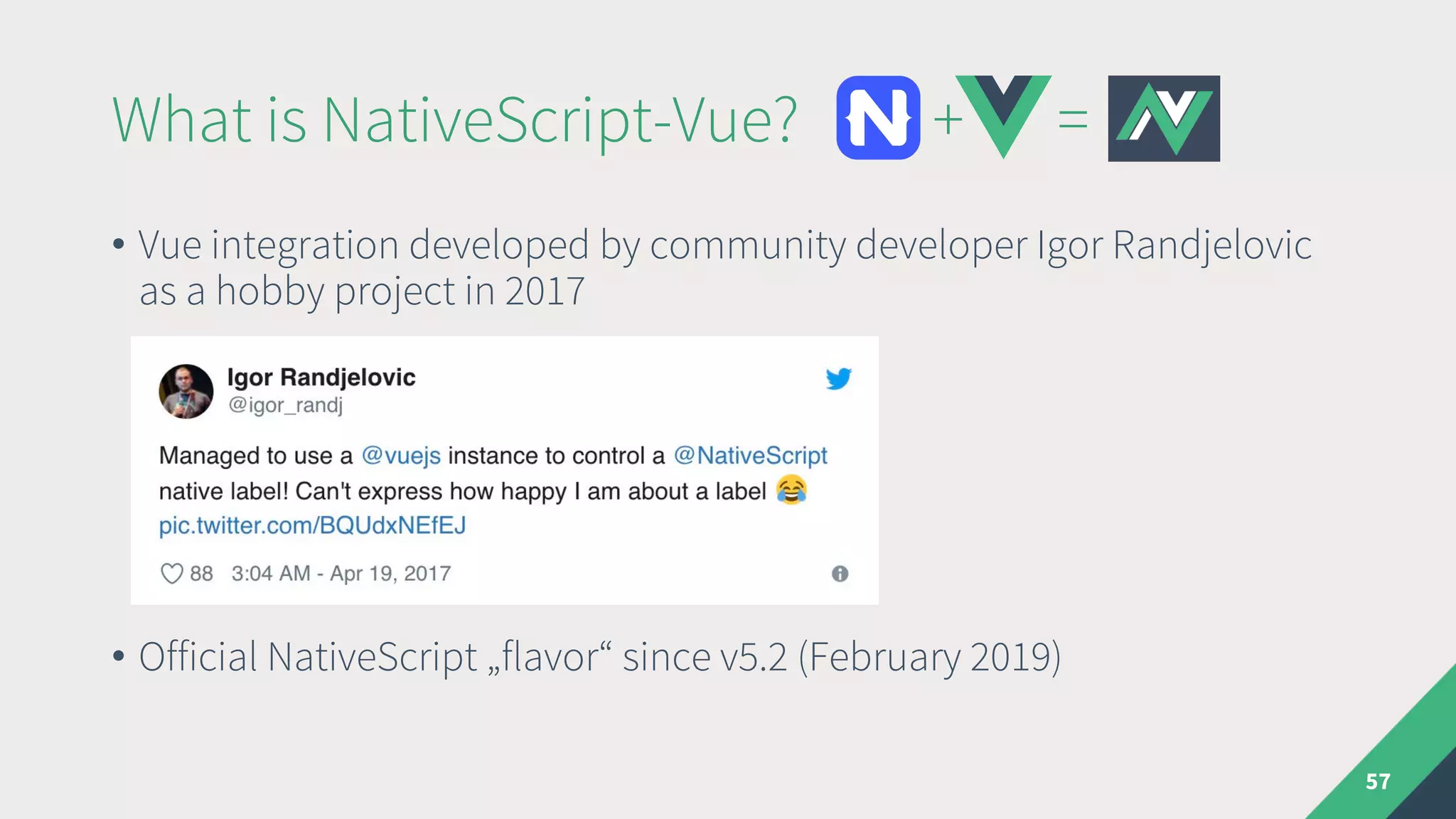This screenshot has height=819, width=1456.
Task: Click the text as a hobby project in 2017
Action: 362,291
